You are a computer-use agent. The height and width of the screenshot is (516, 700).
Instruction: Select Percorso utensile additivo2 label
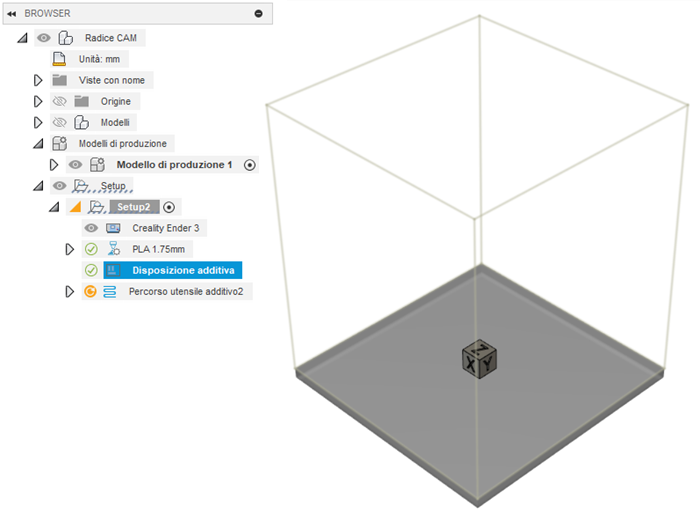[x=186, y=291]
